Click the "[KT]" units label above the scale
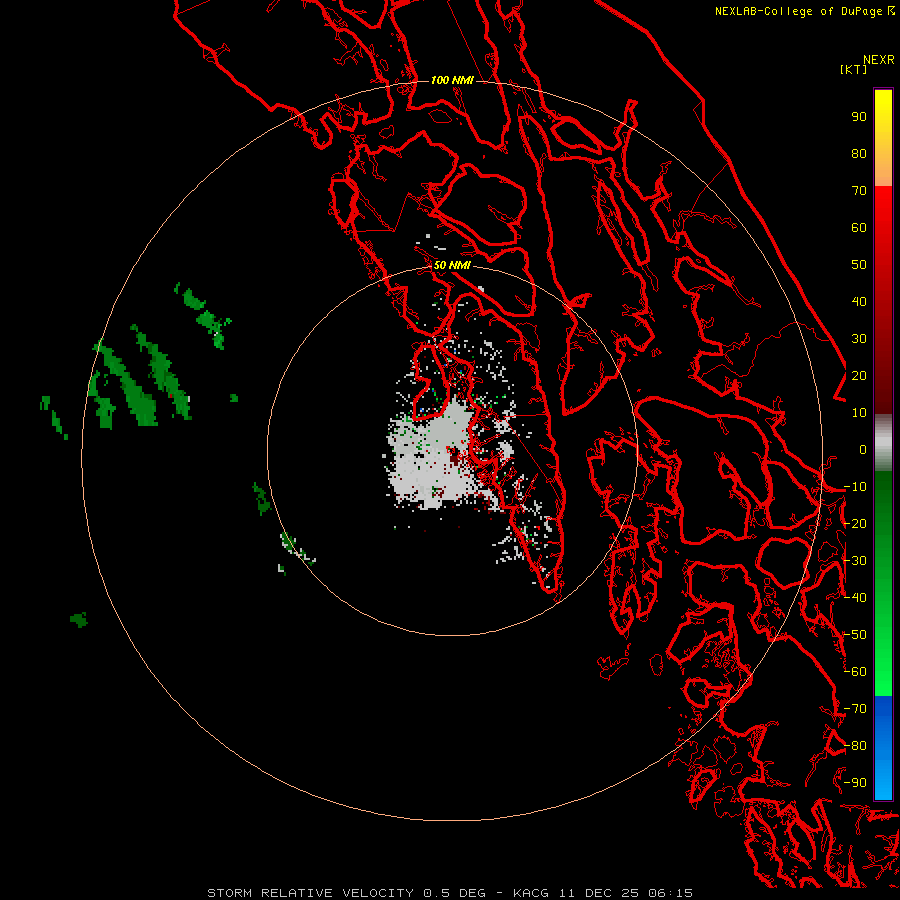Viewport: 900px width, 900px height. coord(854,69)
